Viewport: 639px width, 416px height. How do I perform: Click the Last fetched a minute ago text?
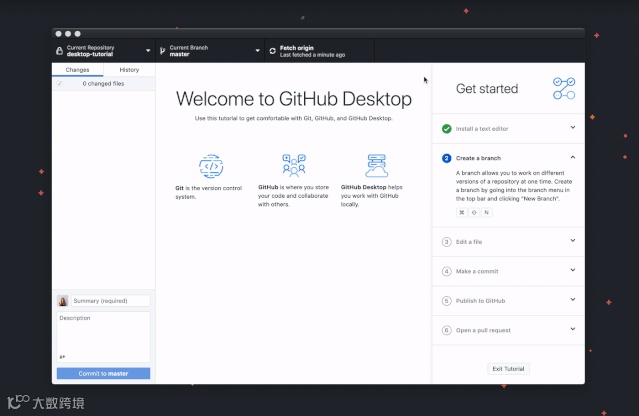(x=312, y=55)
